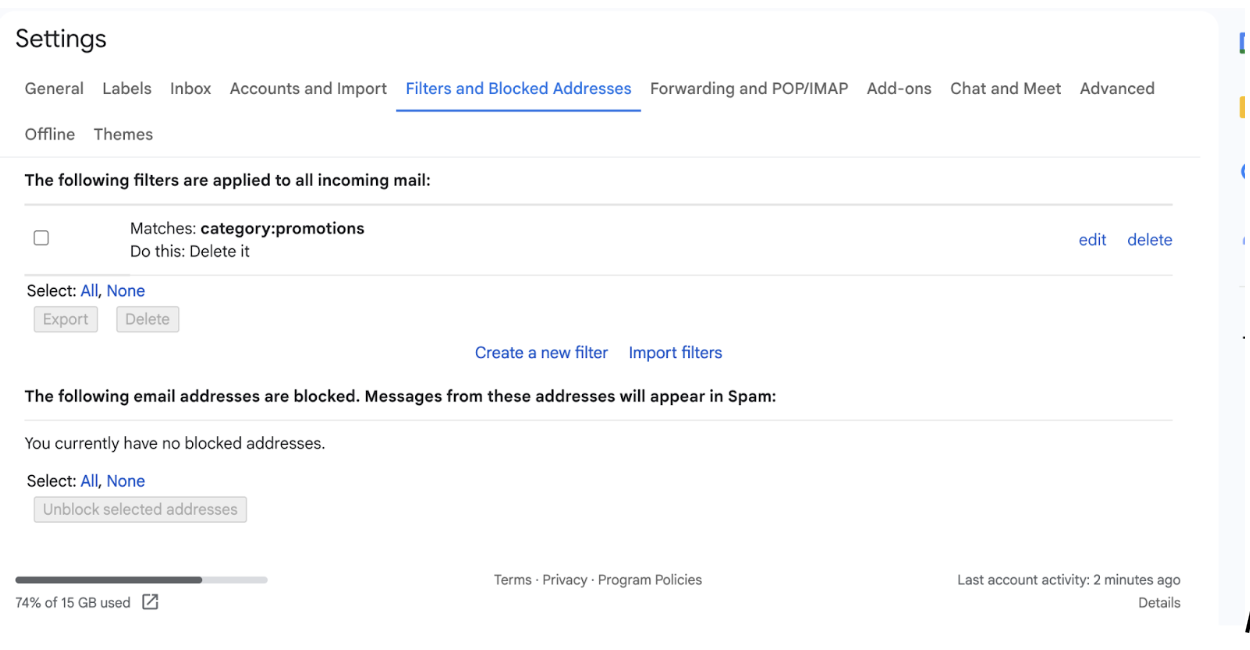Switch to the General settings tab
Screen dimensions: 1250x650
tap(54, 88)
